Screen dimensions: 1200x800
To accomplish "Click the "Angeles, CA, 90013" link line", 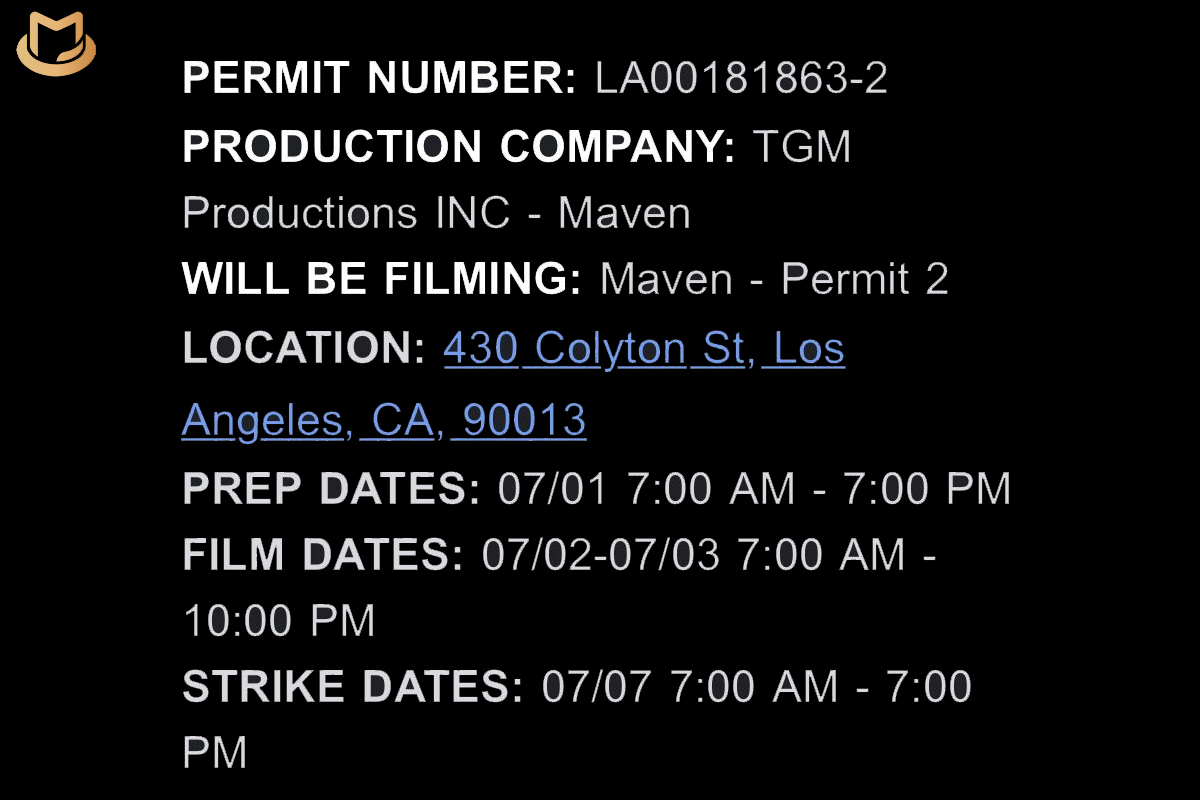I will pos(384,420).
